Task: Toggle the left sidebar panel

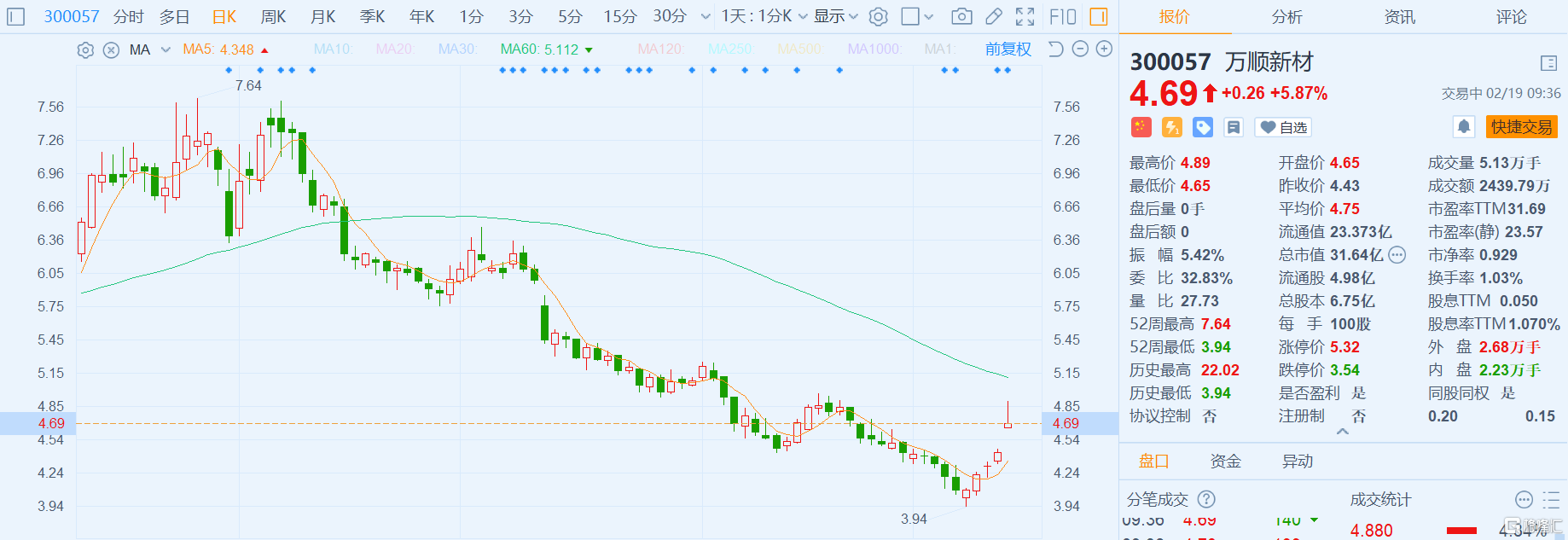Action: [x=16, y=16]
